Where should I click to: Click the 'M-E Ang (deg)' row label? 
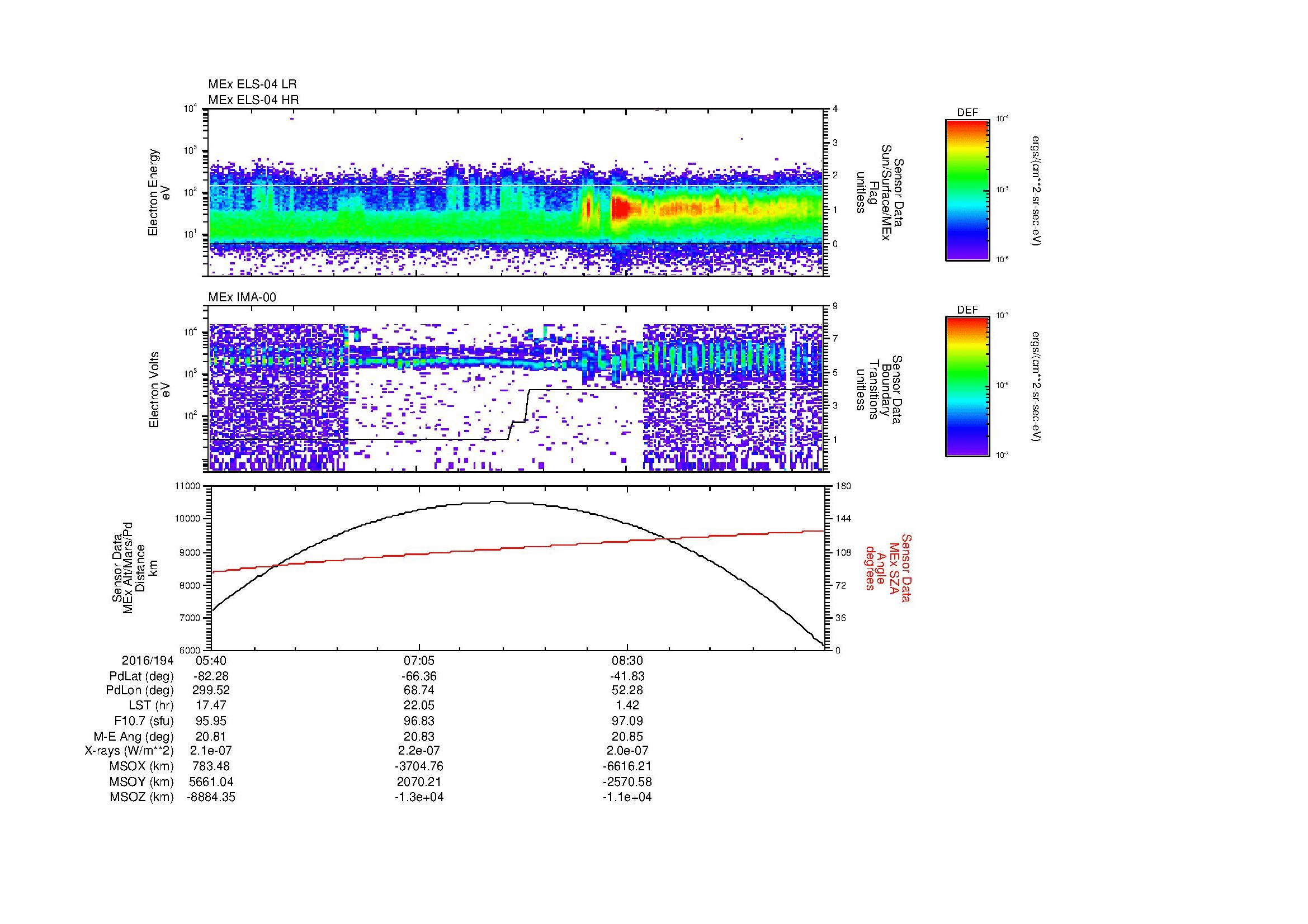tap(134, 736)
